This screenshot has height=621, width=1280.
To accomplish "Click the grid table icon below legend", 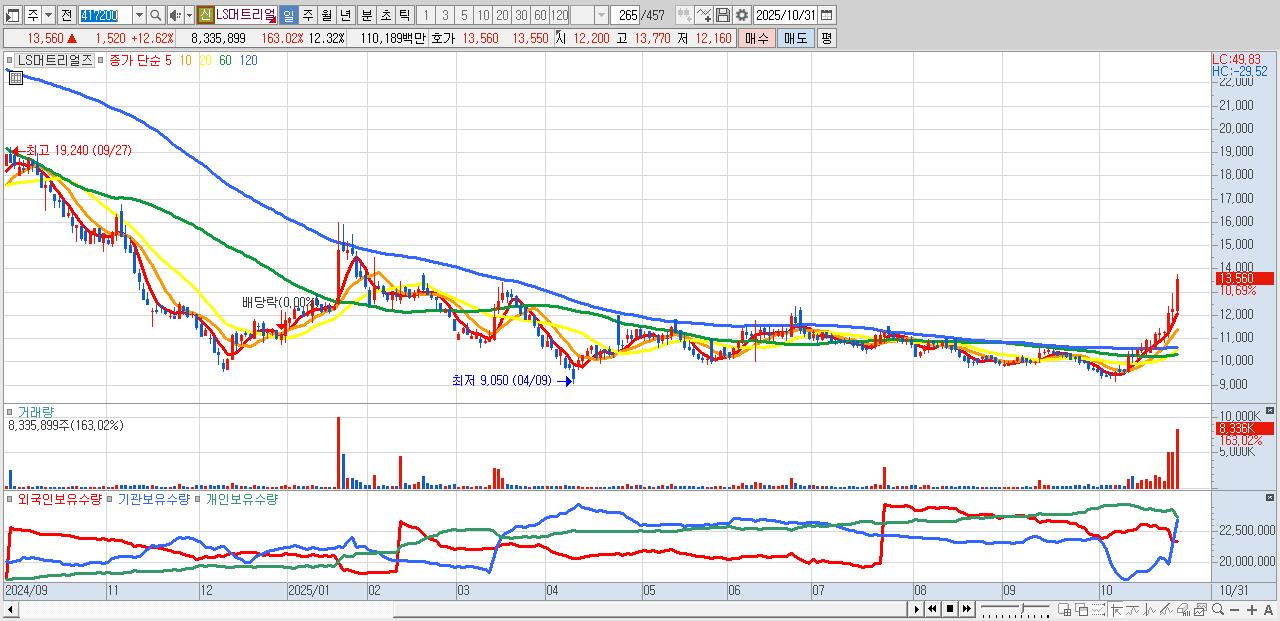I will [15, 77].
